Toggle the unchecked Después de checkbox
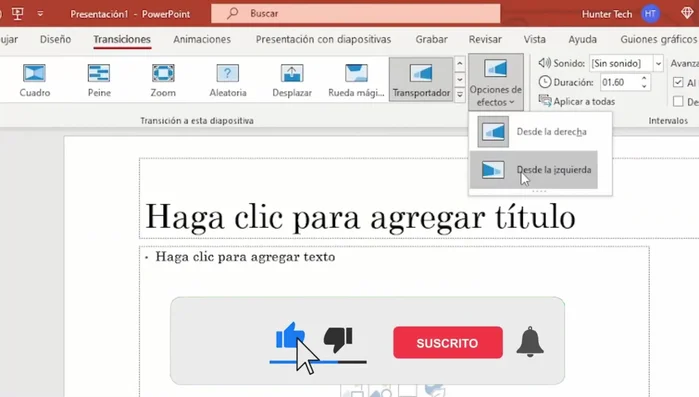 click(678, 102)
